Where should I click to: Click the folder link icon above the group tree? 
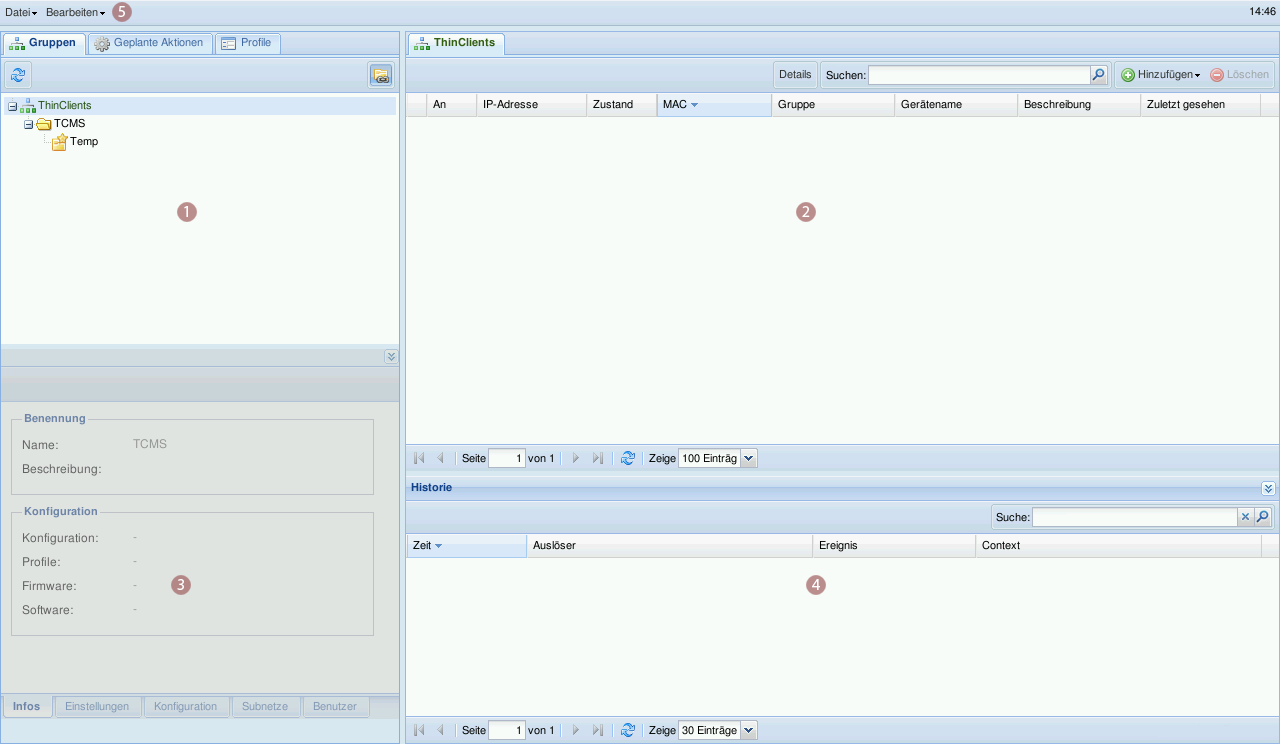point(380,75)
